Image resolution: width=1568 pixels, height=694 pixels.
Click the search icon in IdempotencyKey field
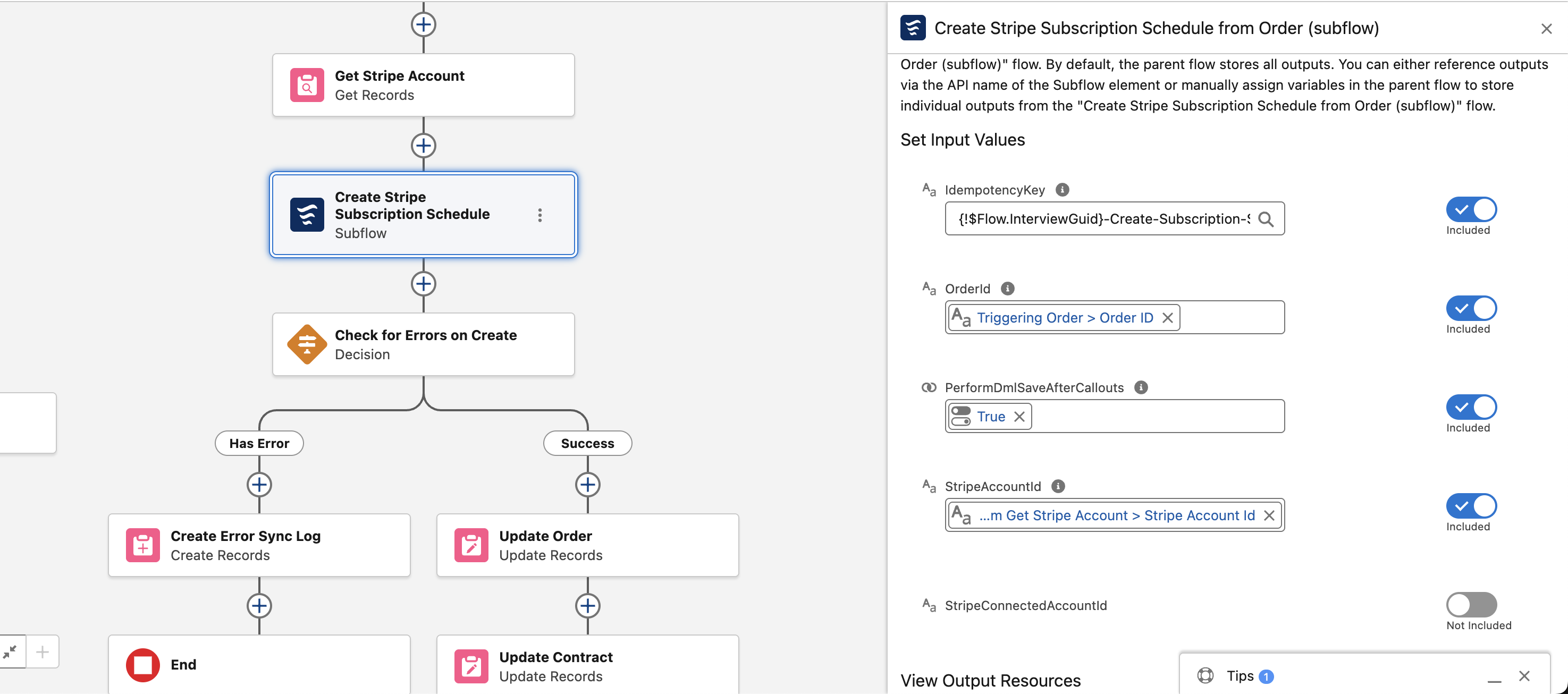(x=1266, y=219)
